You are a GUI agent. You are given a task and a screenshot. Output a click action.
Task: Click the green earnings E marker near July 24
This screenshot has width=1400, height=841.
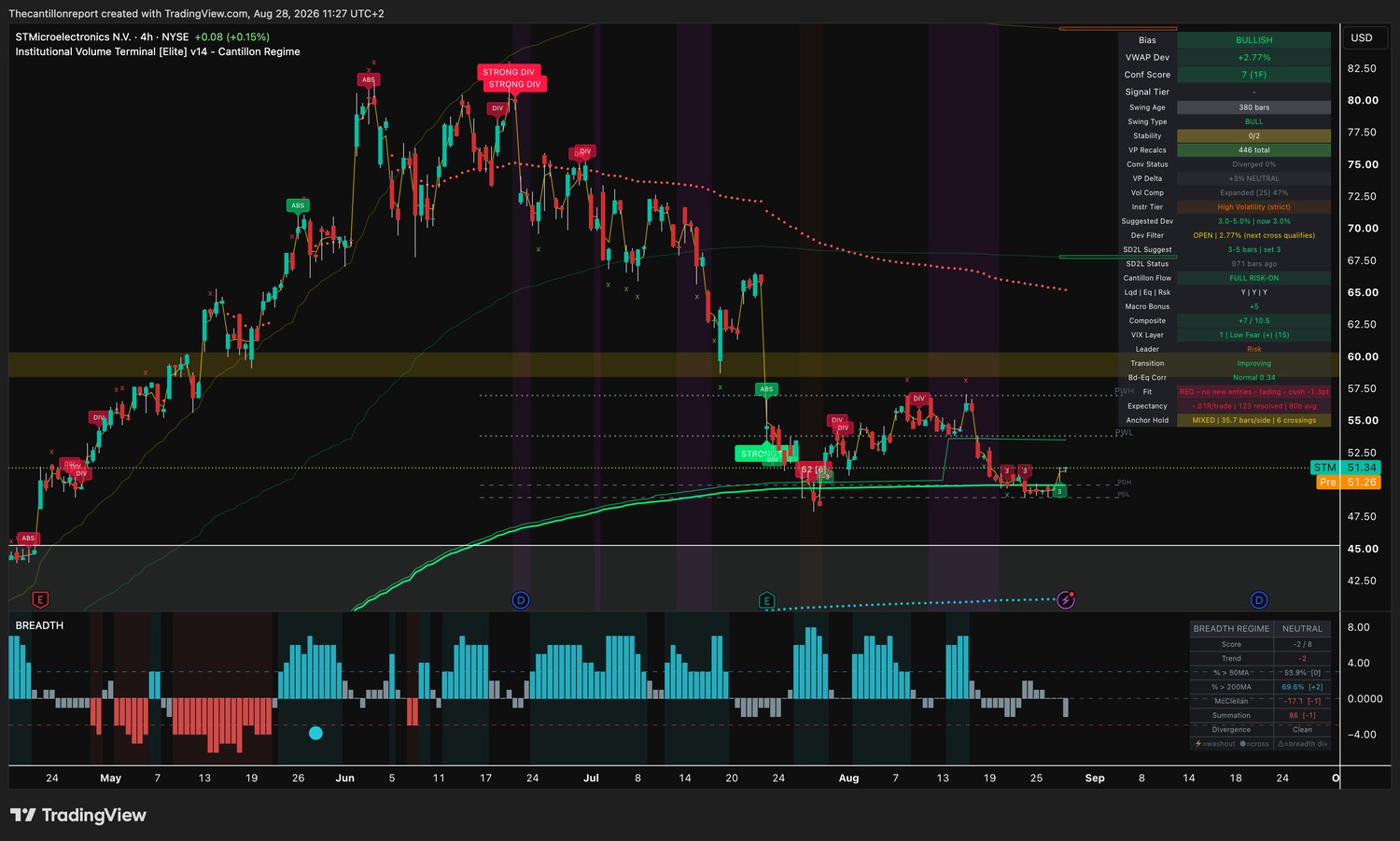766,599
